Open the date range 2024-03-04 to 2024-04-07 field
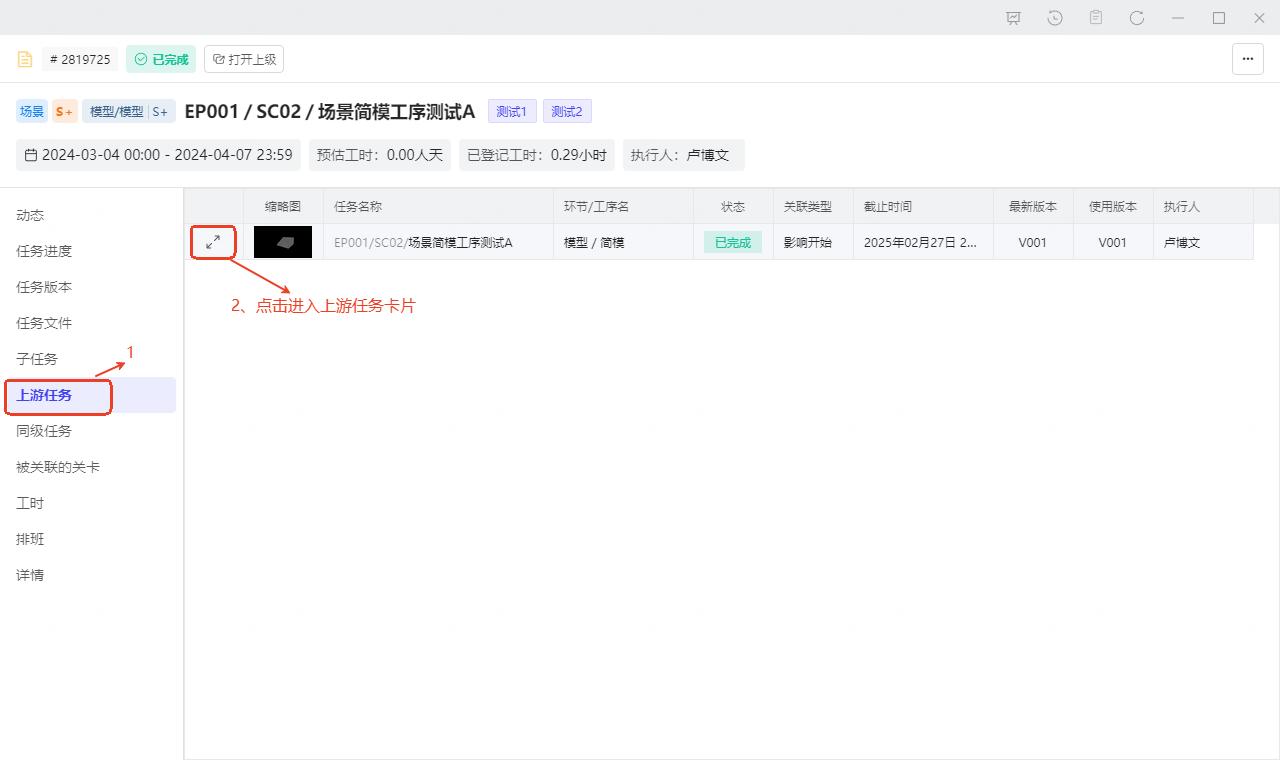 pos(158,155)
